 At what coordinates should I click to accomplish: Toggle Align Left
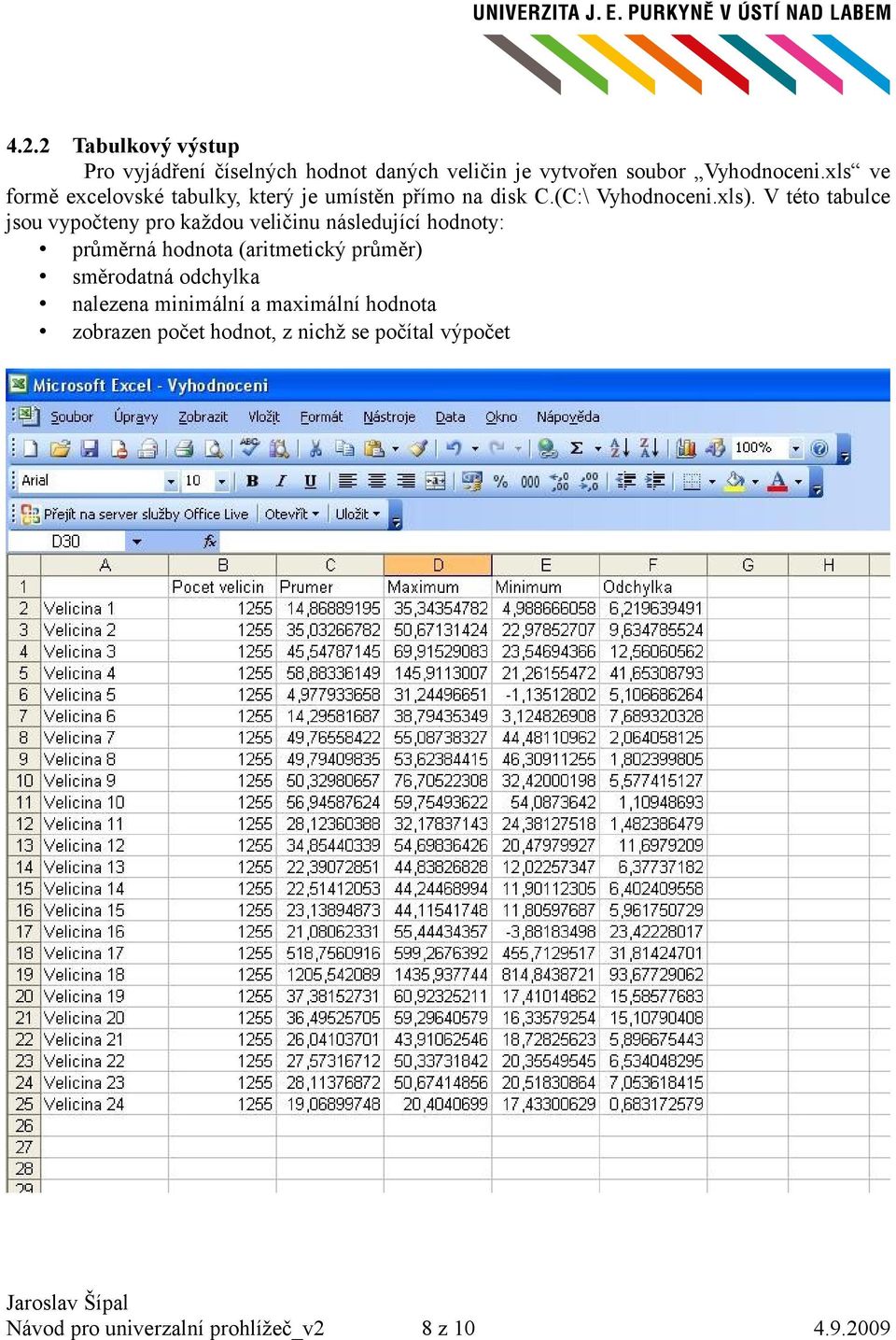coord(347,482)
